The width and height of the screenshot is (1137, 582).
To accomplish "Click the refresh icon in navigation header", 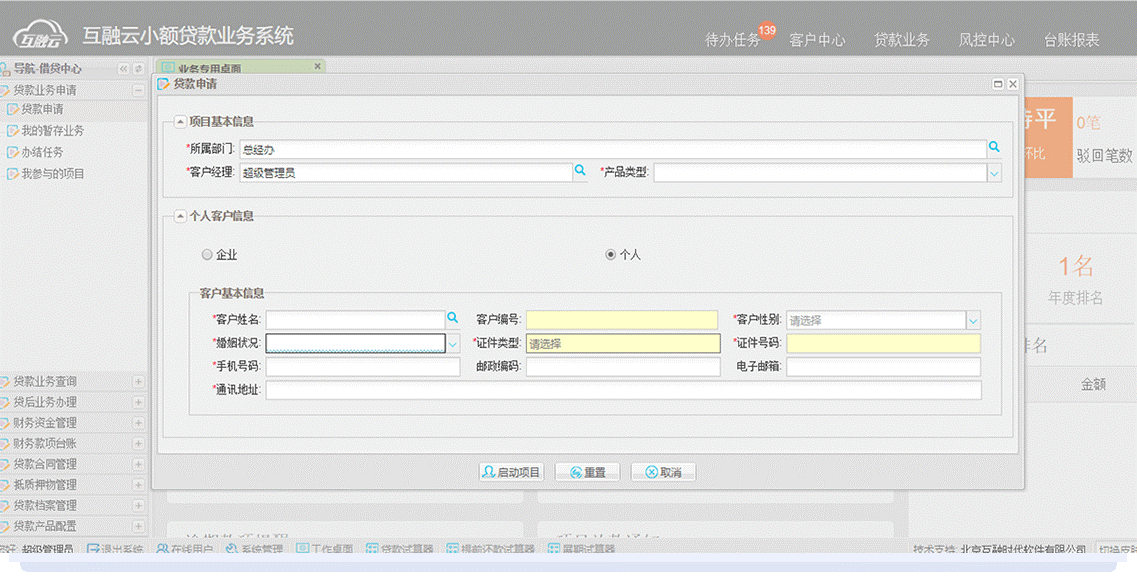I will point(138,69).
